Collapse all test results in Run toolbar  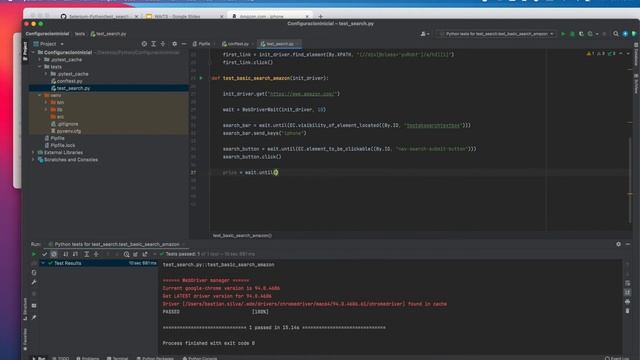[96, 254]
